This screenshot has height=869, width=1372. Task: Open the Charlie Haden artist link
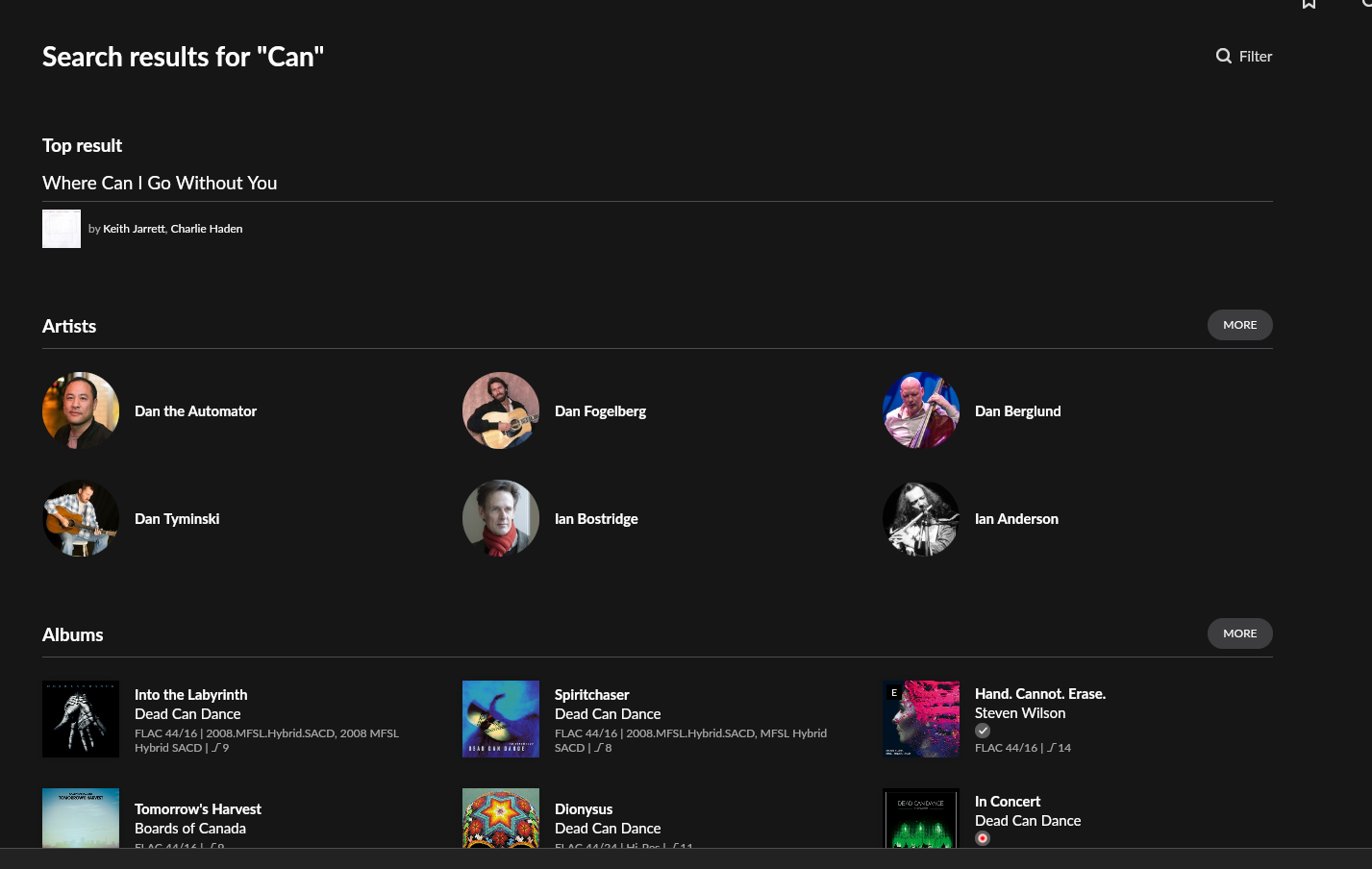(x=207, y=229)
